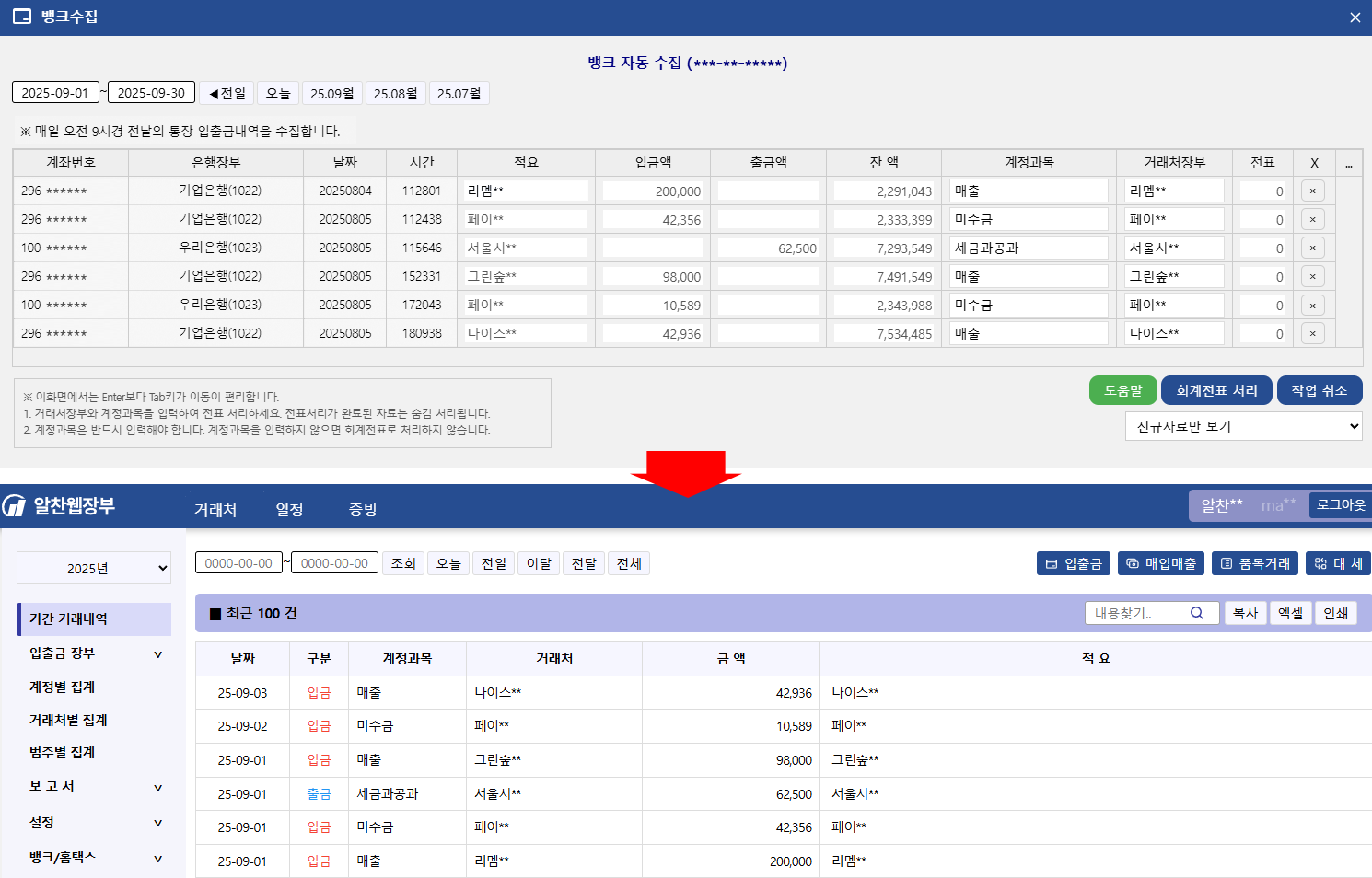Viewport: 1372px width, 878px height.
Task: Remove the 서울시** 62,500 row with X
Action: 1313,248
